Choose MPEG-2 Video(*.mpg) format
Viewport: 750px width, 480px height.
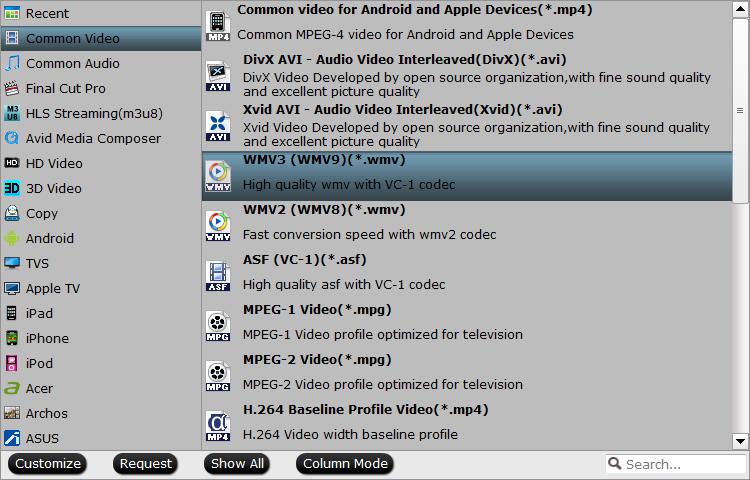(x=467, y=376)
